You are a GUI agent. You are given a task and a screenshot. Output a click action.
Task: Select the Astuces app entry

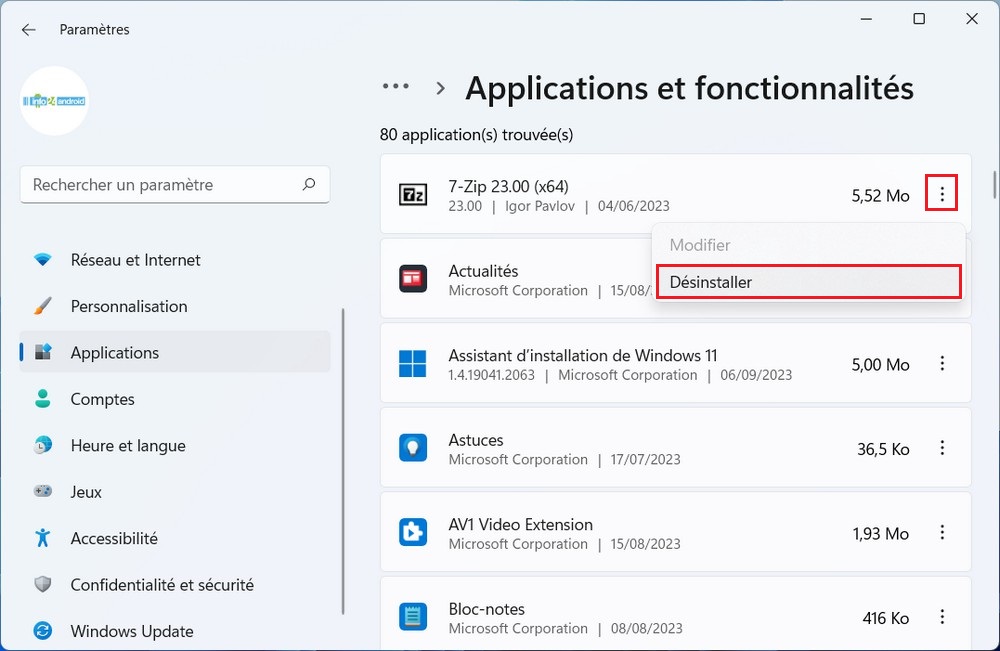coord(675,448)
